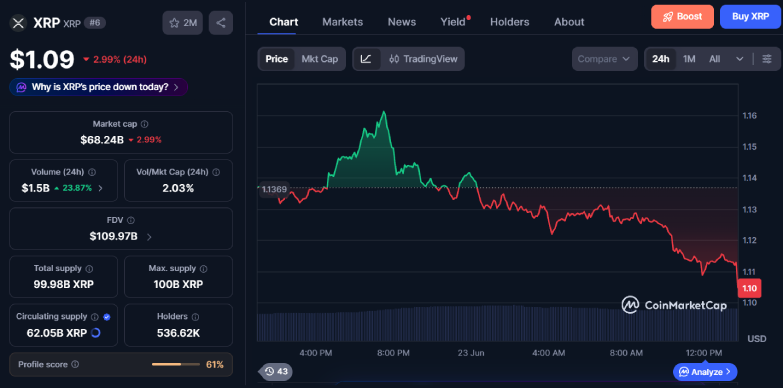Click the history clock 43 badge
The width and height of the screenshot is (783, 388).
[276, 372]
